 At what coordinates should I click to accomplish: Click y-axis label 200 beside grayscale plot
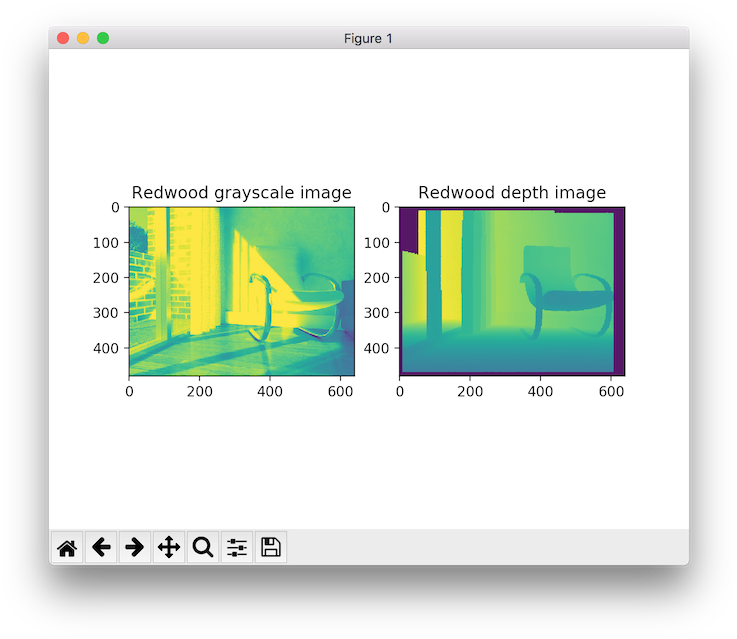(106, 278)
